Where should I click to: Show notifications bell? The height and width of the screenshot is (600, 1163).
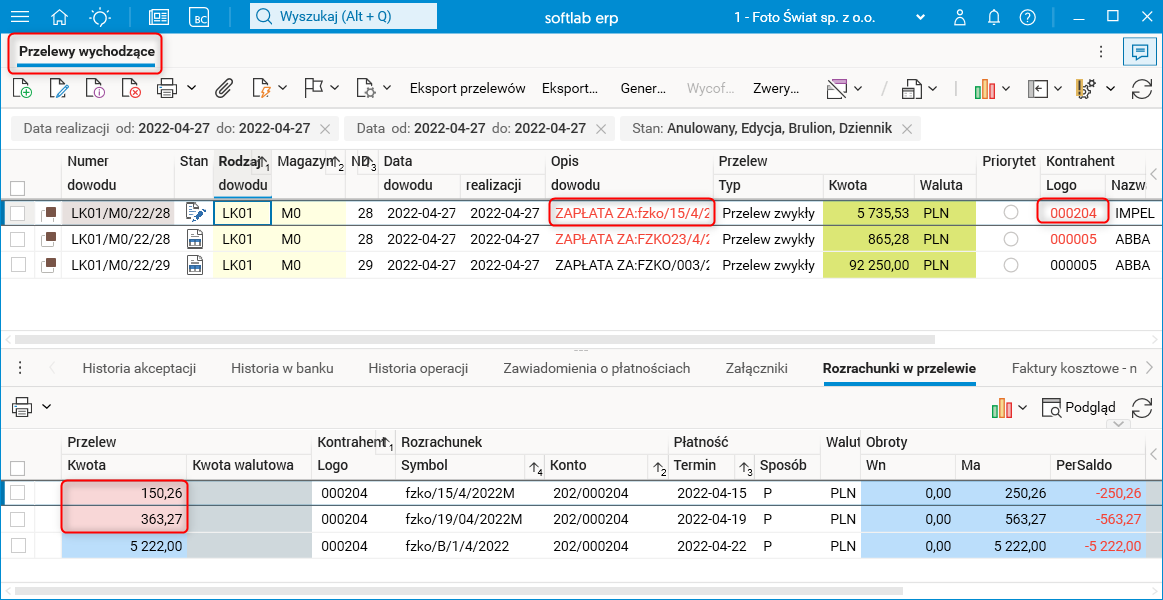coord(994,17)
